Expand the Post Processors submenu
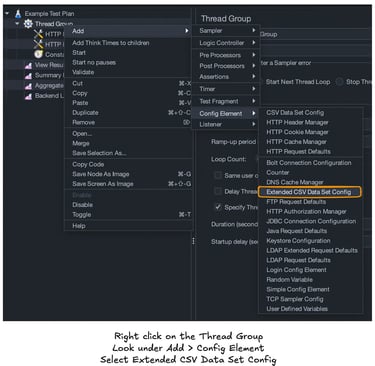The height and width of the screenshot is (366, 375). tap(226, 66)
